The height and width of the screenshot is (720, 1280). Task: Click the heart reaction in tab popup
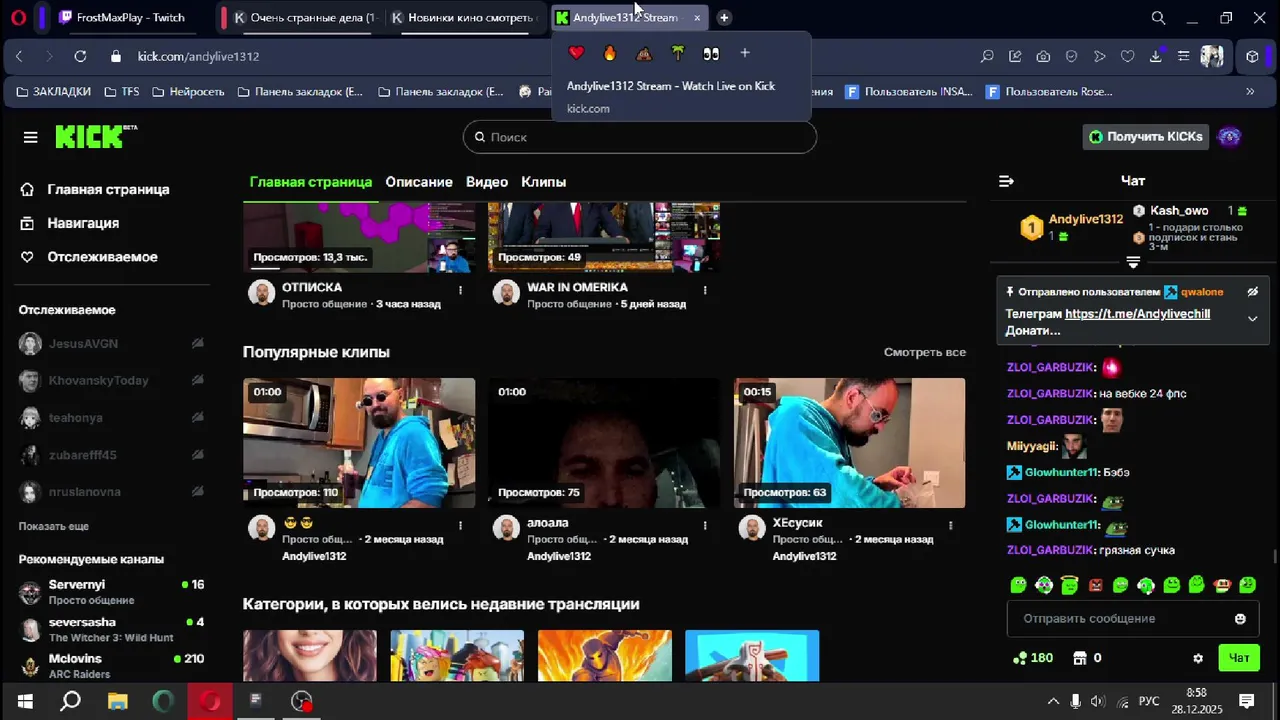coord(576,53)
